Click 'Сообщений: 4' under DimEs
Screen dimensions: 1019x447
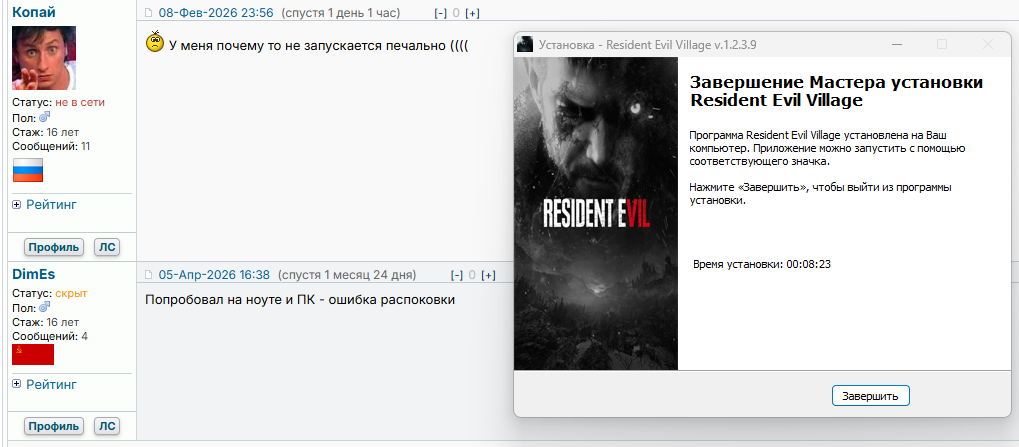click(x=50, y=336)
